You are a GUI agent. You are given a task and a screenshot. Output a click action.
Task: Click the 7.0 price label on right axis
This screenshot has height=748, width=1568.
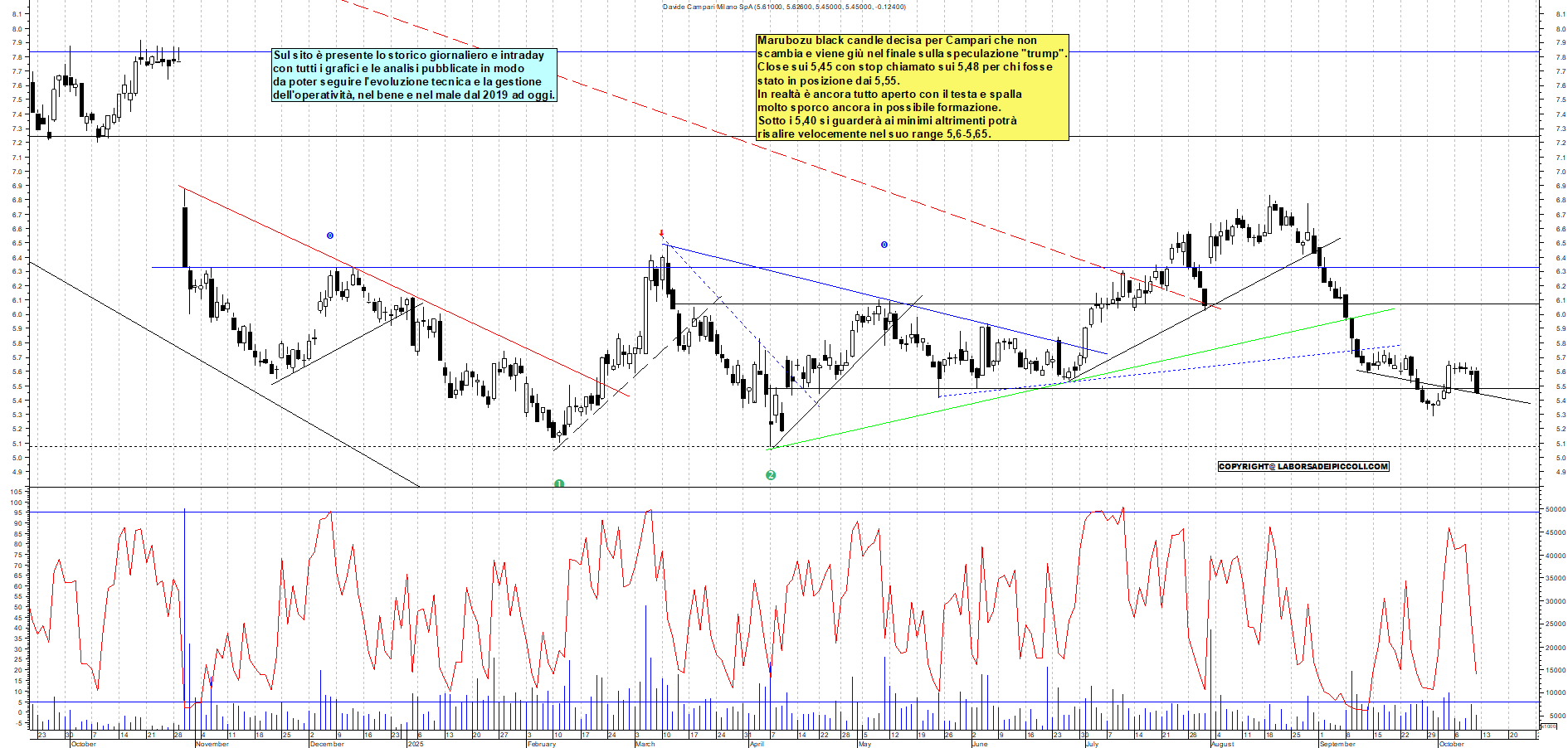(1560, 172)
